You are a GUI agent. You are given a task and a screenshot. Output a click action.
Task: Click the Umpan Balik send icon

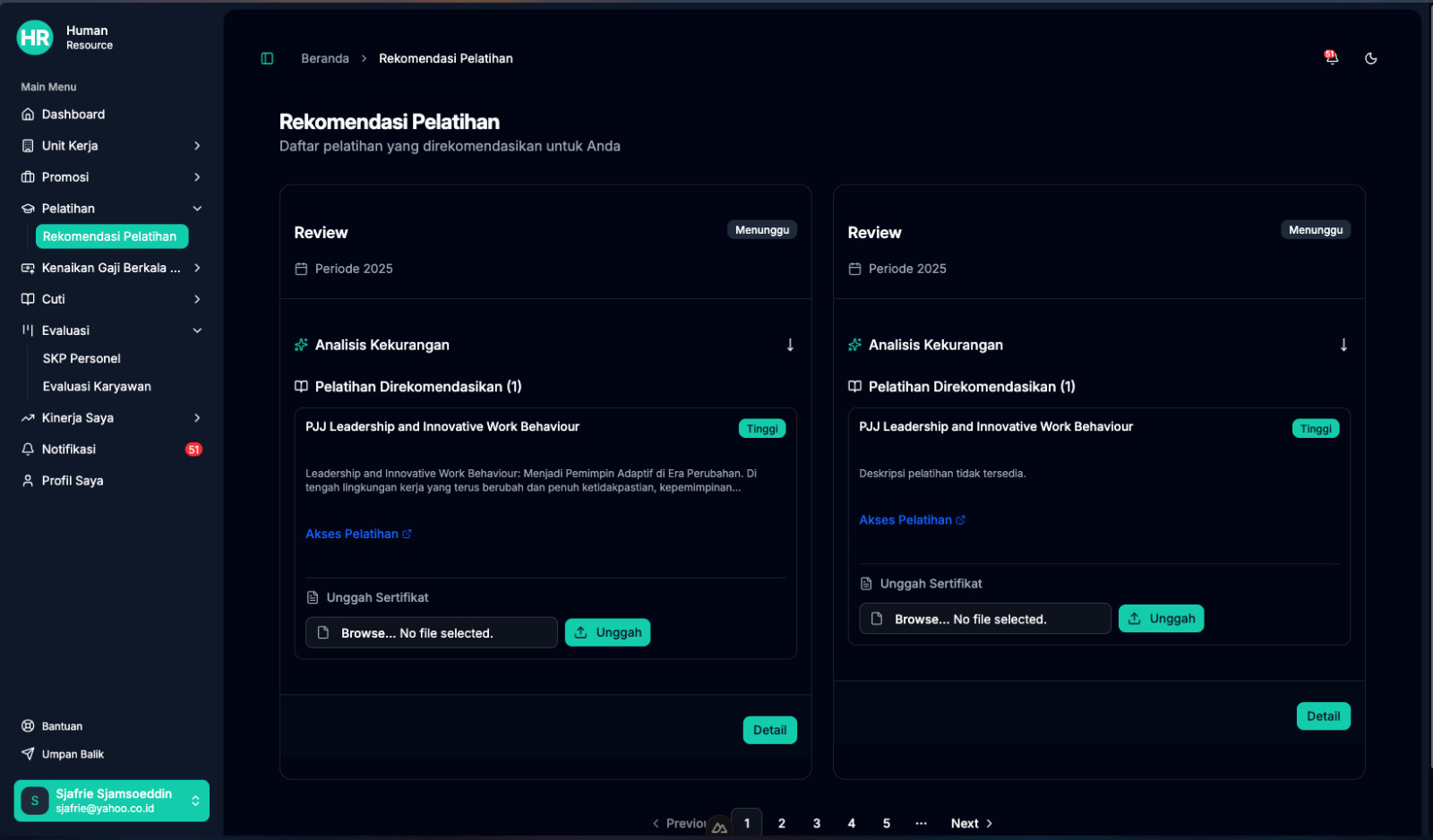[28, 754]
